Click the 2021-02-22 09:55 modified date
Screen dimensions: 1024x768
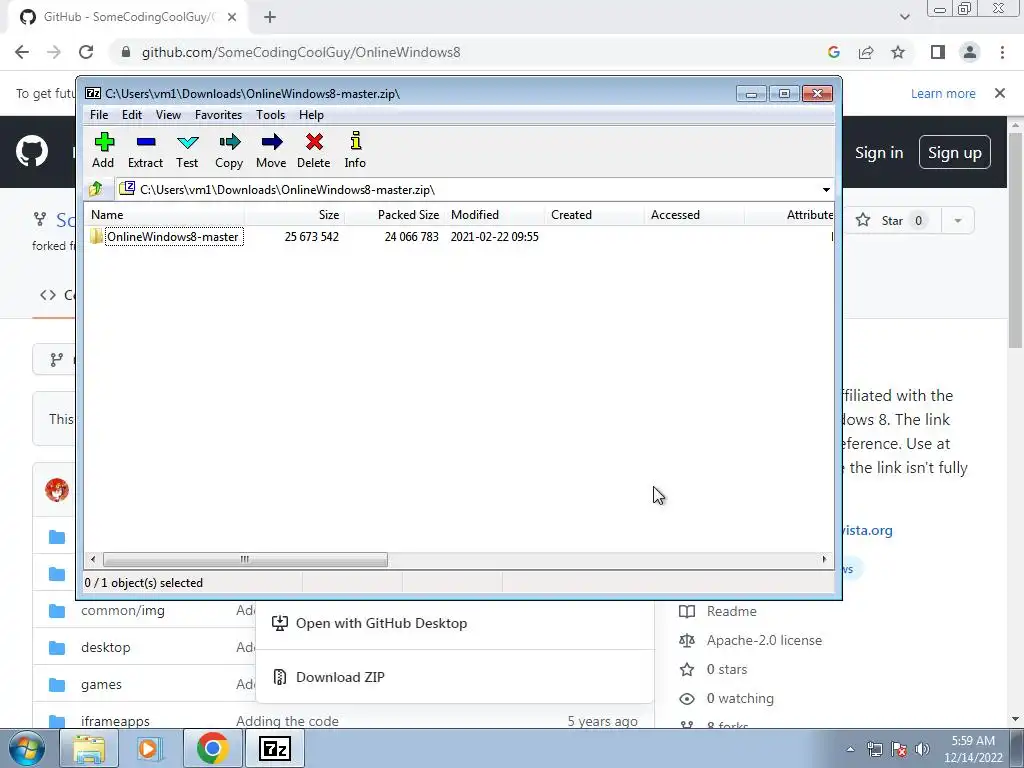[494, 236]
